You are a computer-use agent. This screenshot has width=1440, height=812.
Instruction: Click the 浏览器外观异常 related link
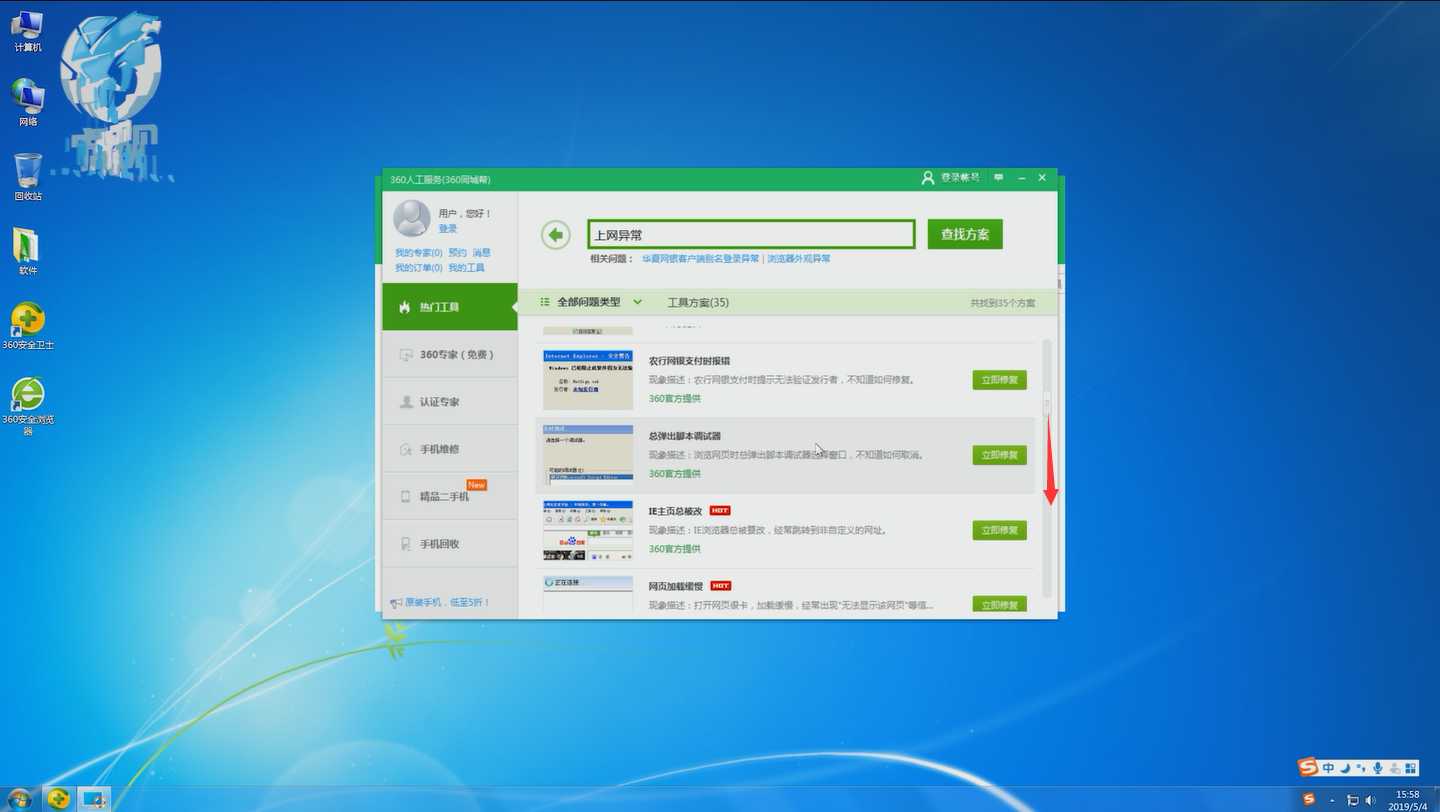pos(799,259)
